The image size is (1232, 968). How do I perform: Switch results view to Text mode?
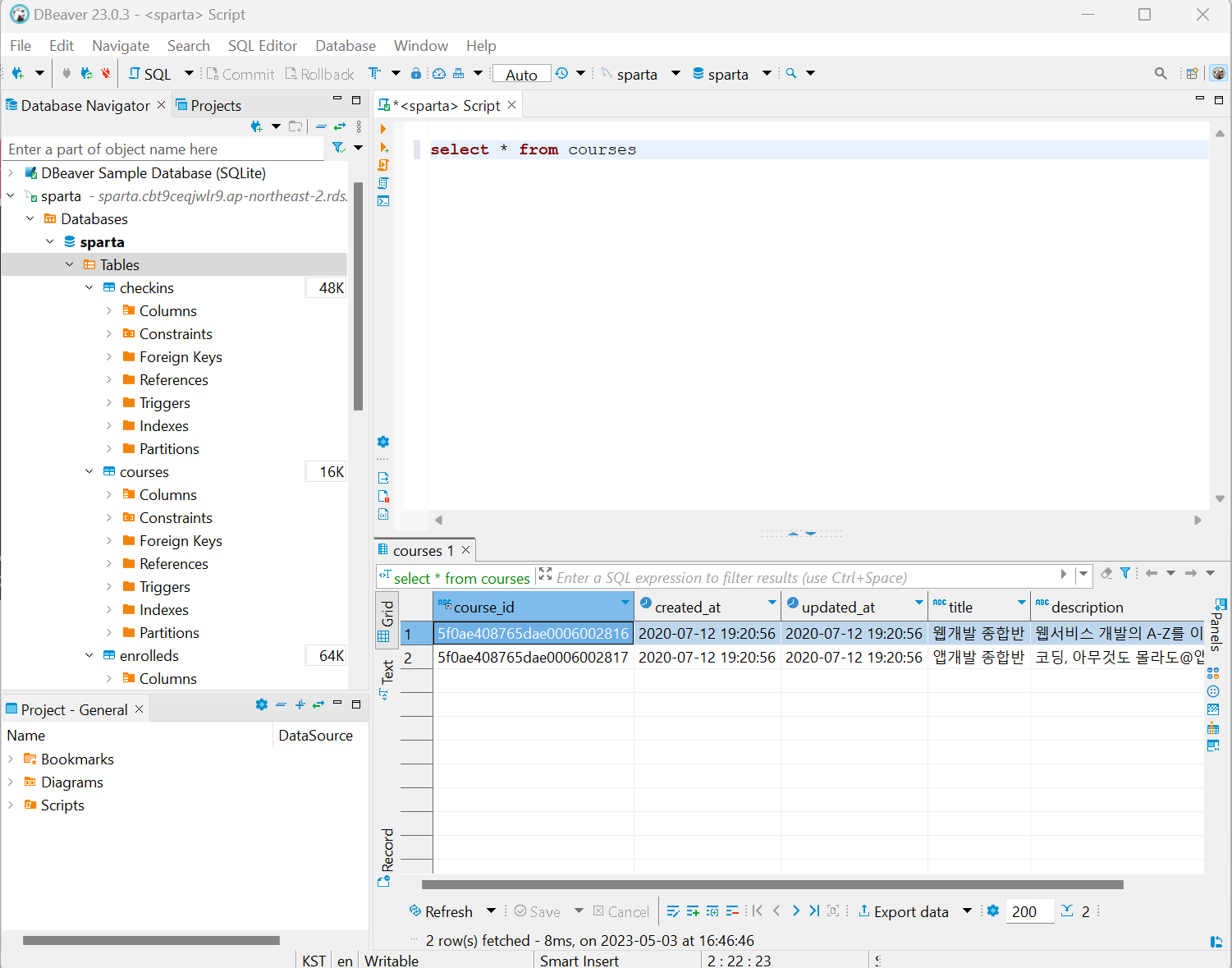click(385, 679)
